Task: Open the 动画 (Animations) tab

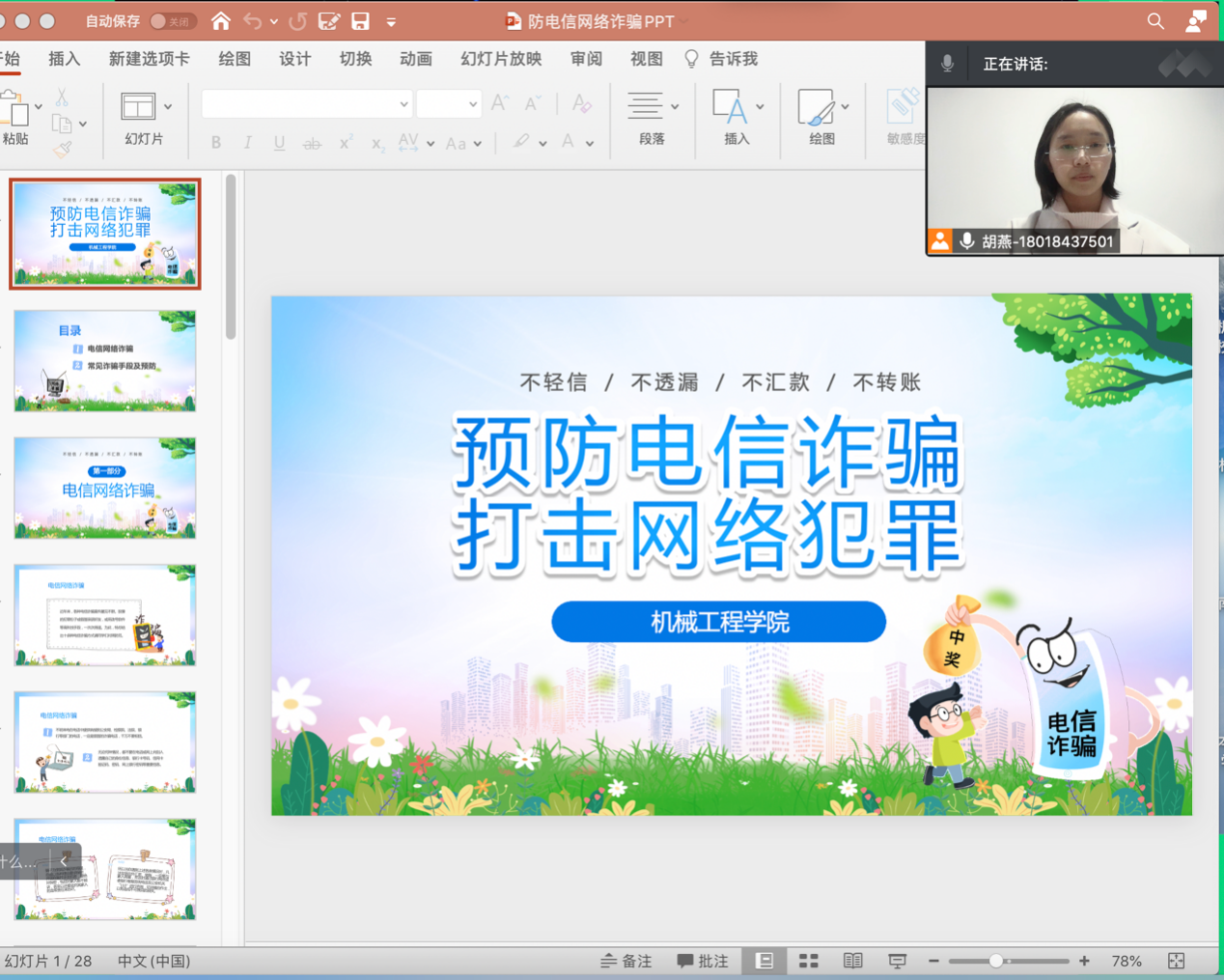Action: tap(415, 59)
